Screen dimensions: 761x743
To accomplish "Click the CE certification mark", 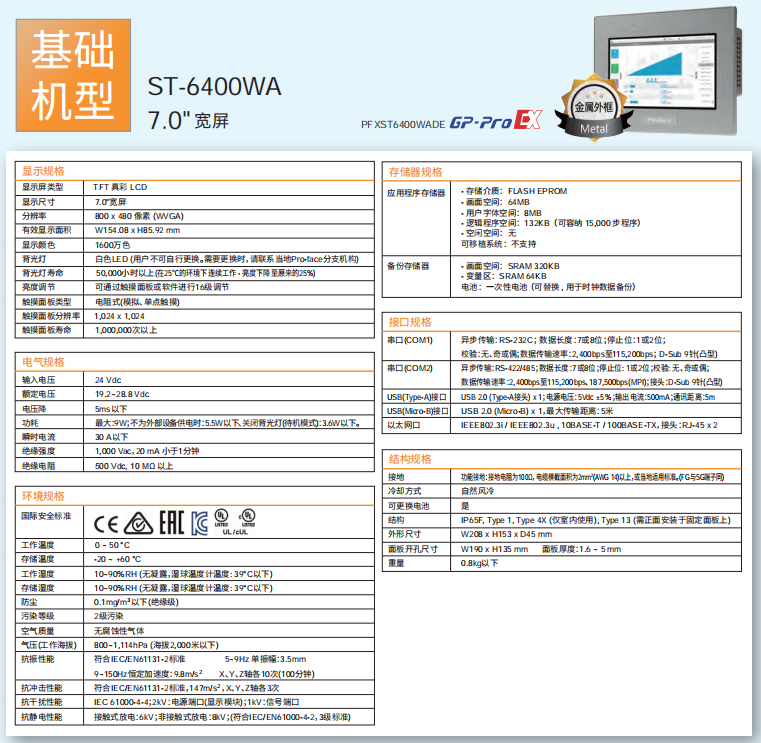I will point(105,524).
